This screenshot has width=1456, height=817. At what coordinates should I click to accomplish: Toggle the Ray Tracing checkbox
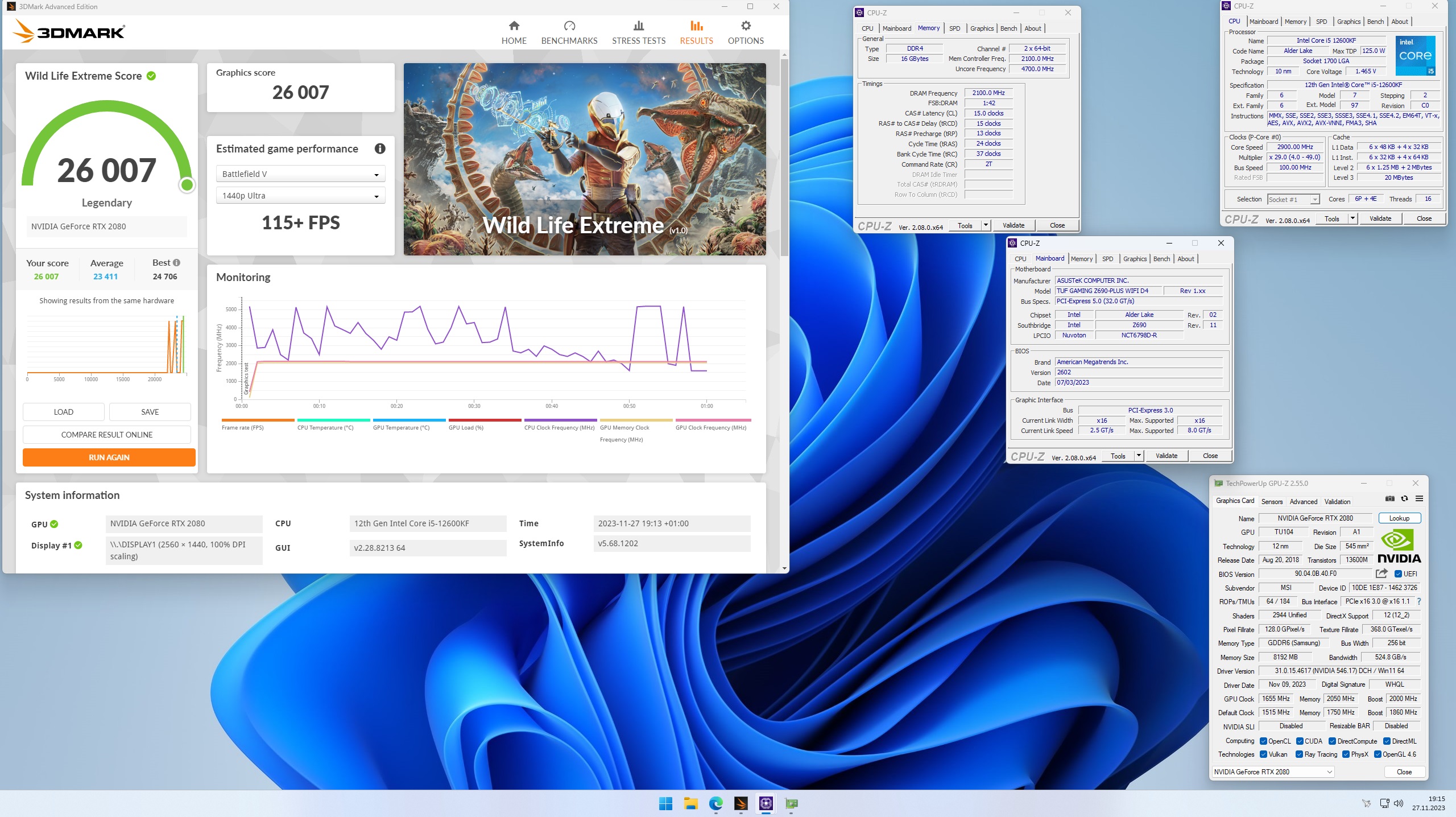pyautogui.click(x=1299, y=754)
